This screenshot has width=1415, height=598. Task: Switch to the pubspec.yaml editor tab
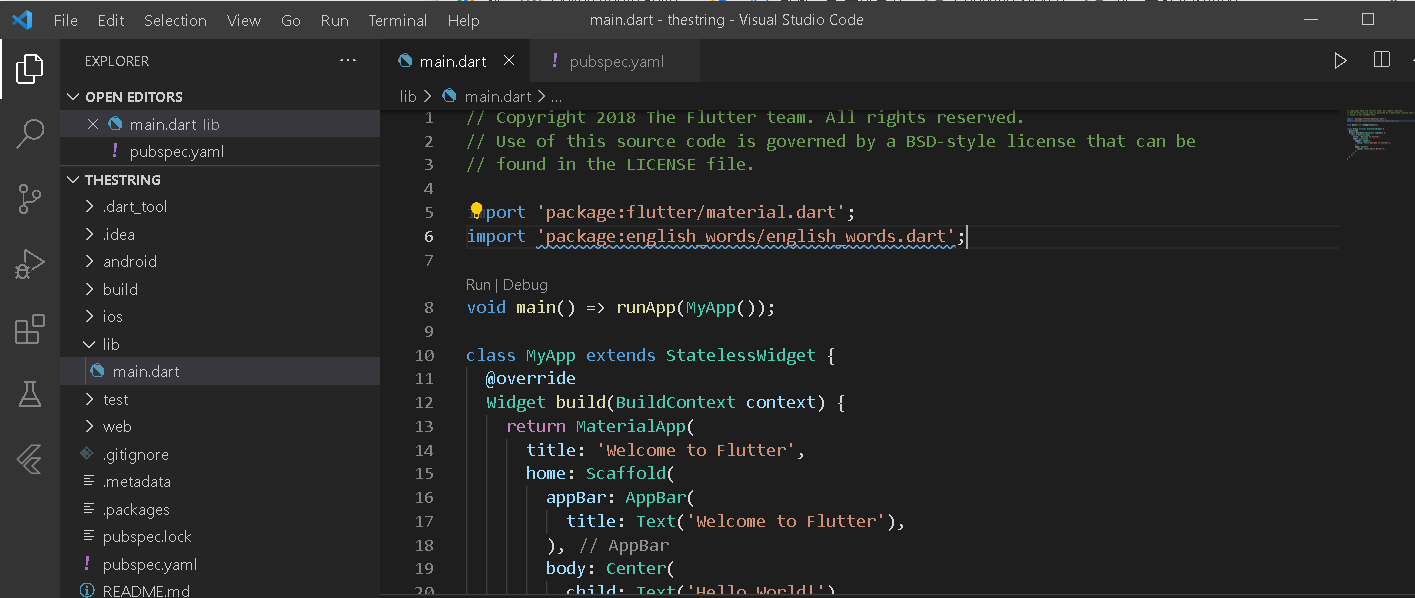pyautogui.click(x=614, y=61)
